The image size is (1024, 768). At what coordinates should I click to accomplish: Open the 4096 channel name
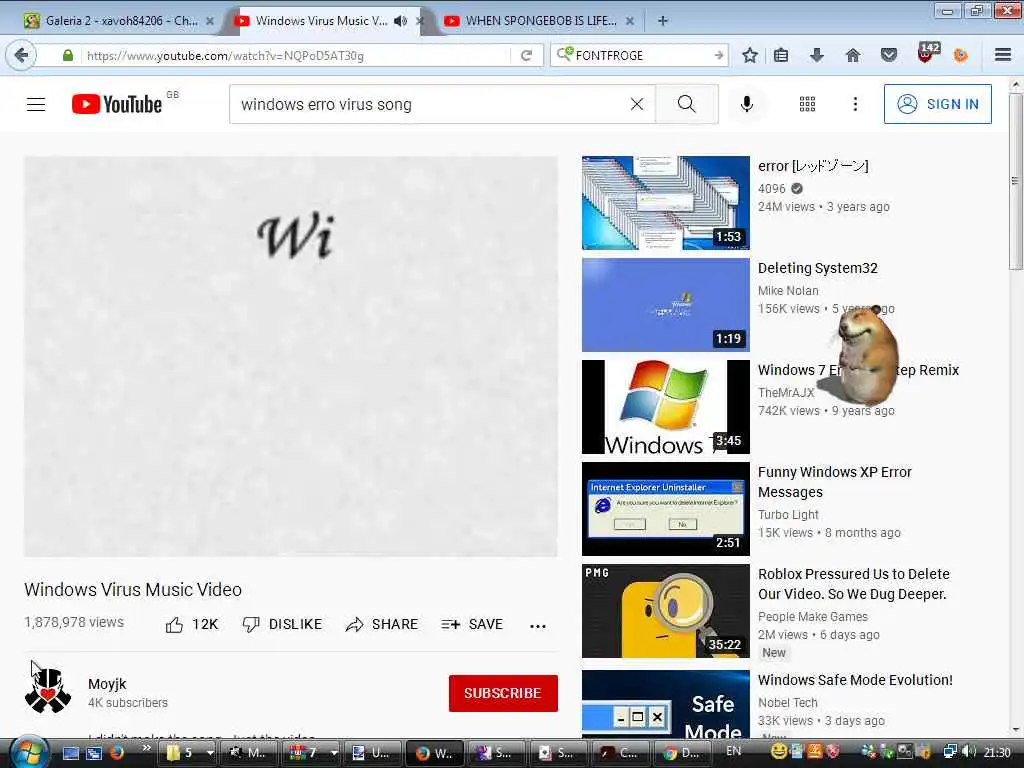(x=771, y=189)
